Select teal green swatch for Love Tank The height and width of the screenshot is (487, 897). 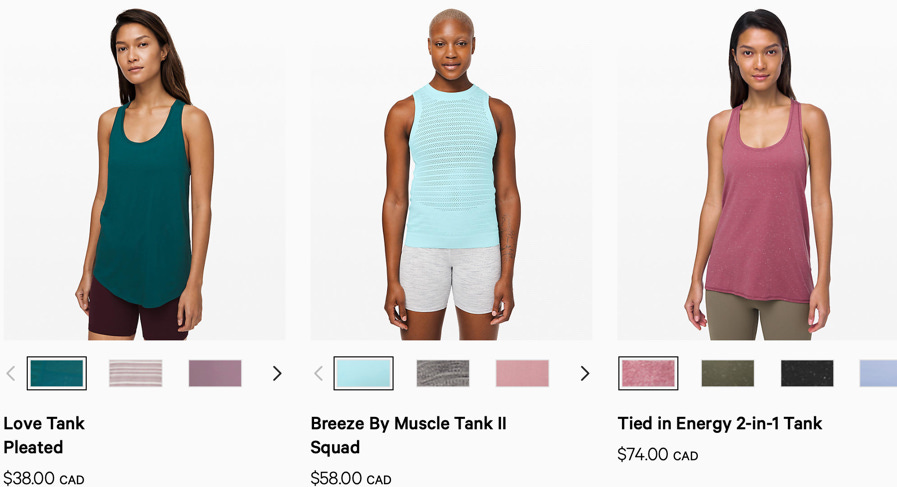[x=57, y=373]
